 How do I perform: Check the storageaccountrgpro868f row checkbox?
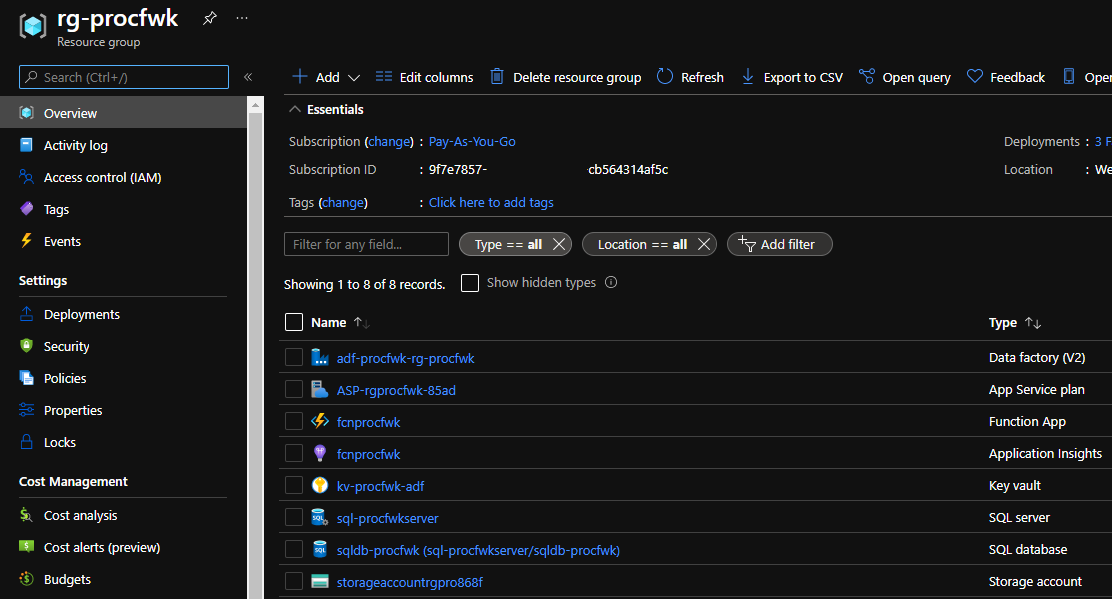pyautogui.click(x=294, y=581)
